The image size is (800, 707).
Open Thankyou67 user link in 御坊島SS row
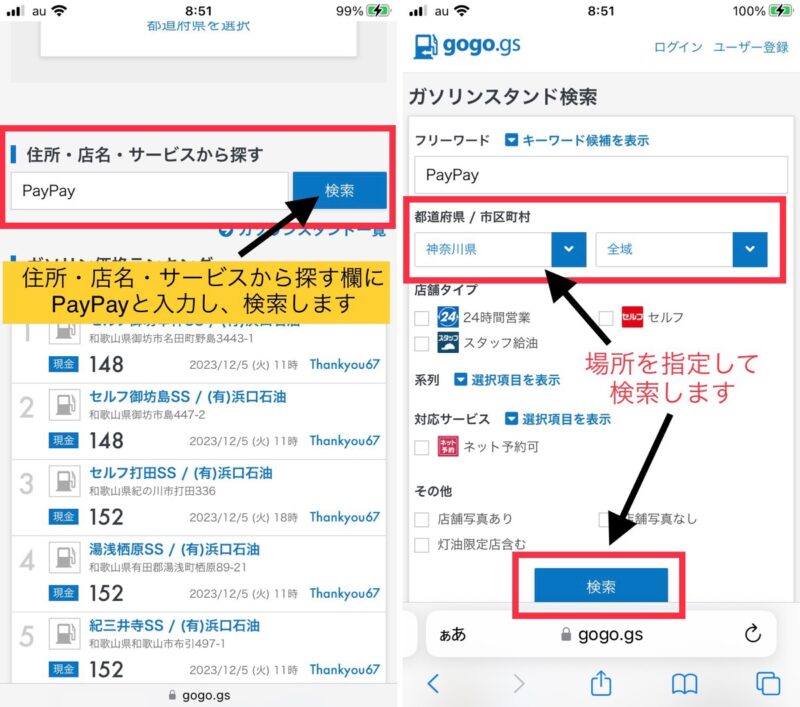(x=344, y=441)
